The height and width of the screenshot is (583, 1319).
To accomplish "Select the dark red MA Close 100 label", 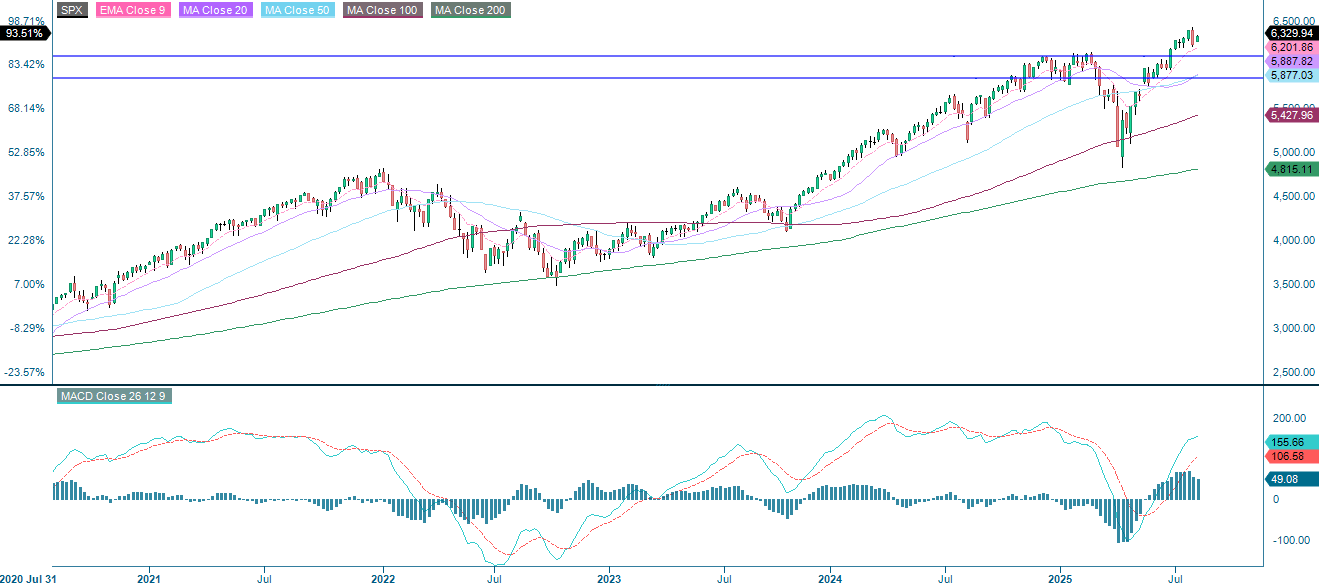I will pyautogui.click(x=381, y=10).
